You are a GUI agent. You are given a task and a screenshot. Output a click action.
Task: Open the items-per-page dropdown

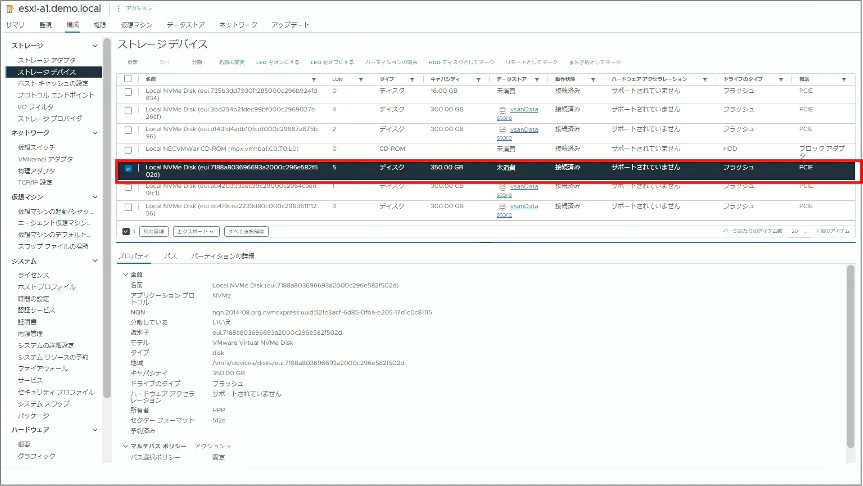799,231
